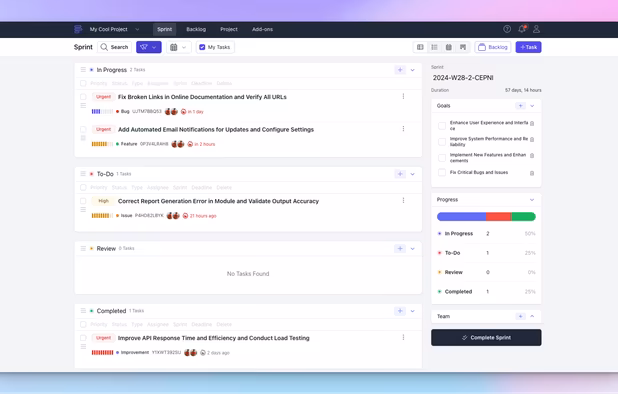Viewport: 618px width, 394px height.
Task: Click the Complete Sprint button
Action: (x=486, y=338)
